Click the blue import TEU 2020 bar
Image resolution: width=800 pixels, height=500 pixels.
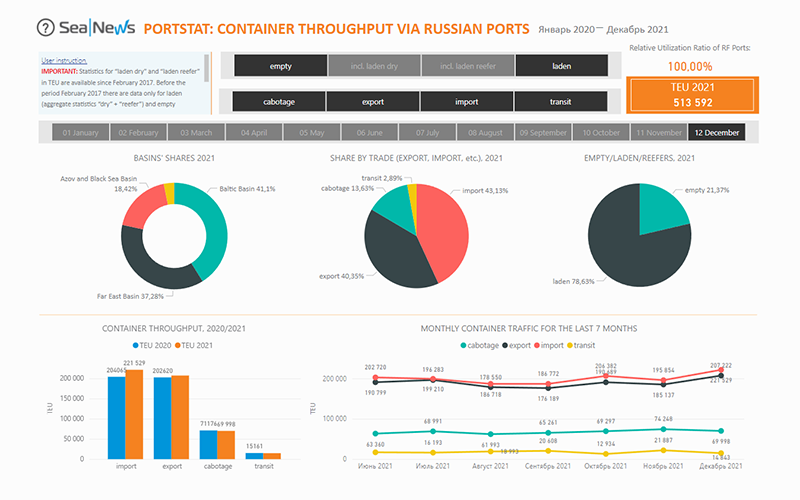116,417
